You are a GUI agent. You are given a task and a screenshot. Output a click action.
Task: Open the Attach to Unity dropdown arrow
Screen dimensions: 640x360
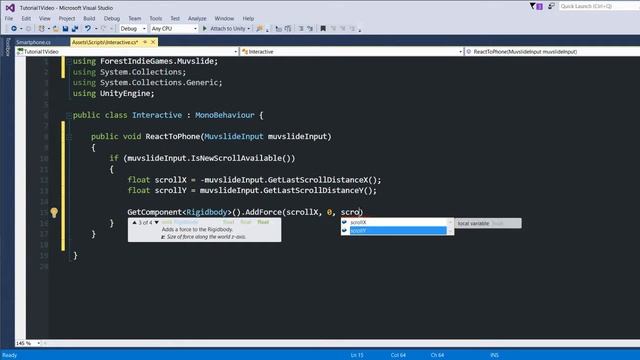[x=249, y=29]
